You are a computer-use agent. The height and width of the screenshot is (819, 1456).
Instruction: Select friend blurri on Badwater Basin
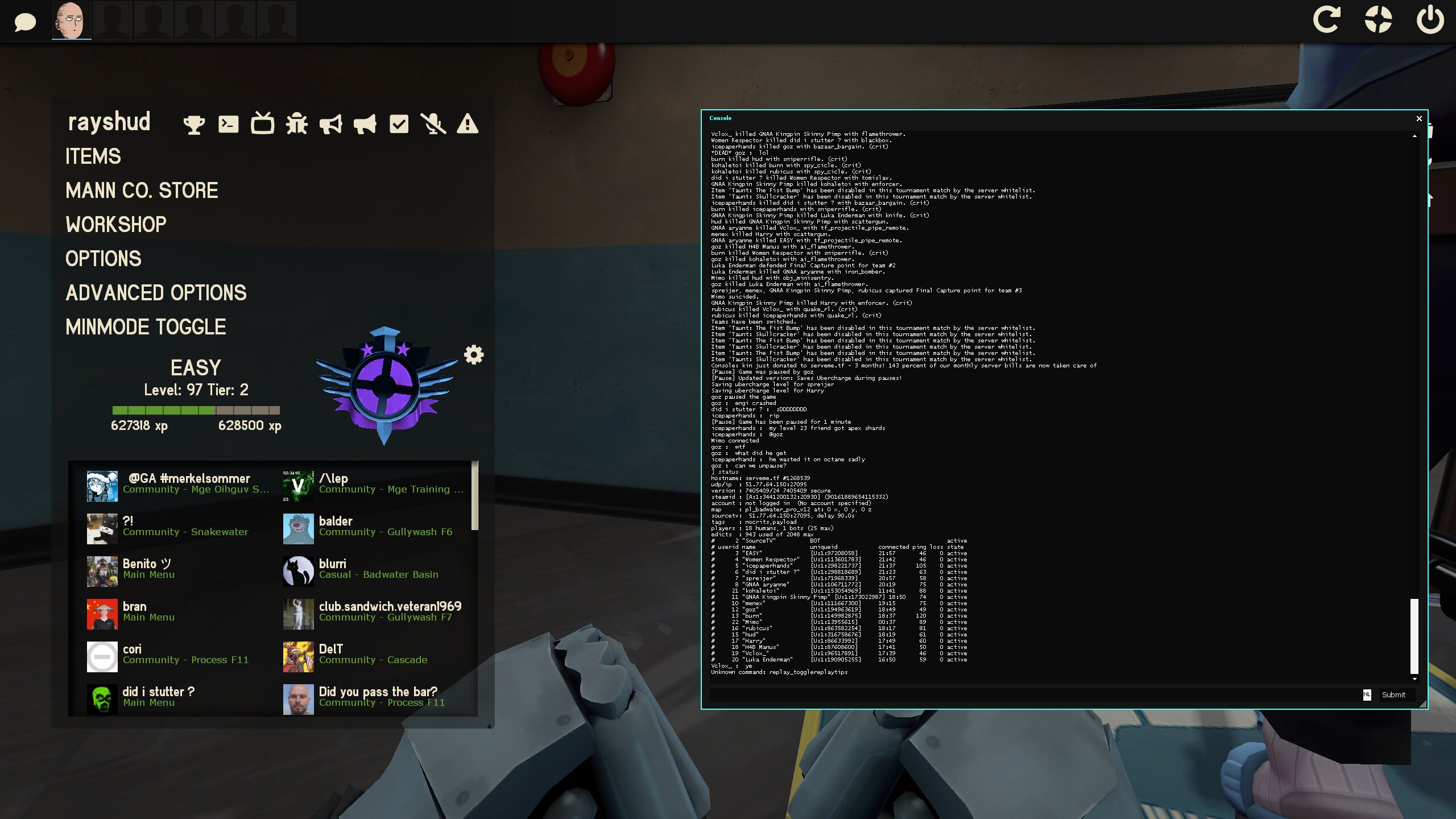pyautogui.click(x=375, y=570)
